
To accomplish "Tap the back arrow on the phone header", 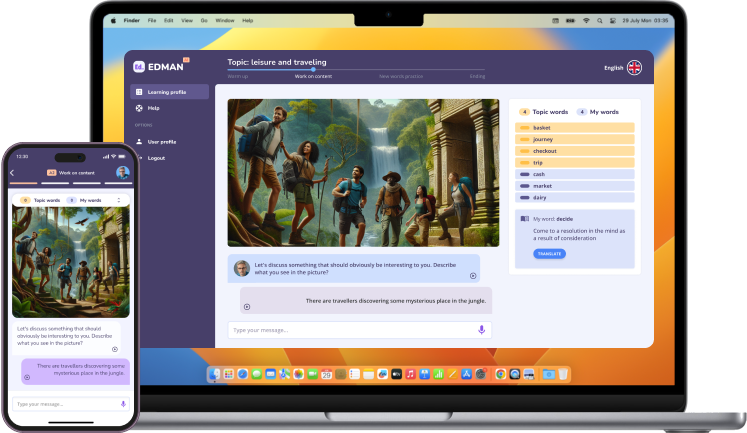I will tap(12, 173).
